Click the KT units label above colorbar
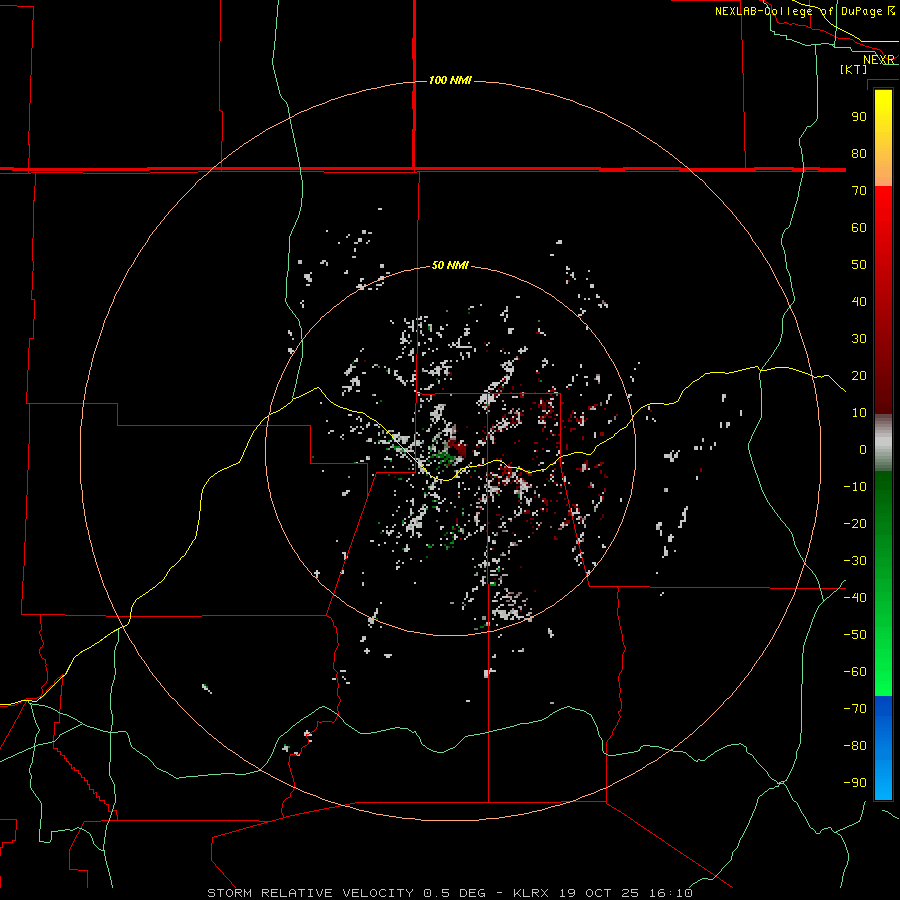The height and width of the screenshot is (900, 900). click(854, 69)
